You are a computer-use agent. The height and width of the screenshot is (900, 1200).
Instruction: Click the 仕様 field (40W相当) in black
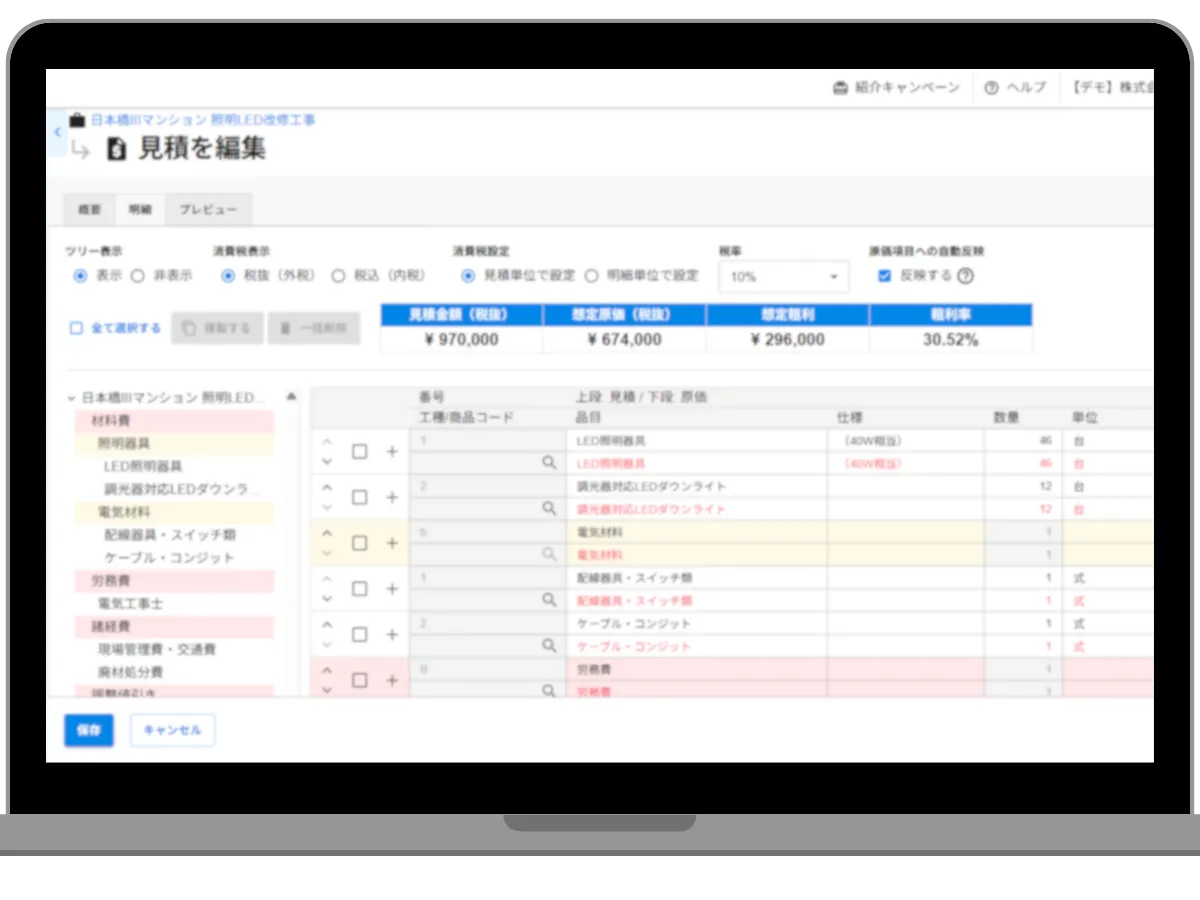[906, 441]
